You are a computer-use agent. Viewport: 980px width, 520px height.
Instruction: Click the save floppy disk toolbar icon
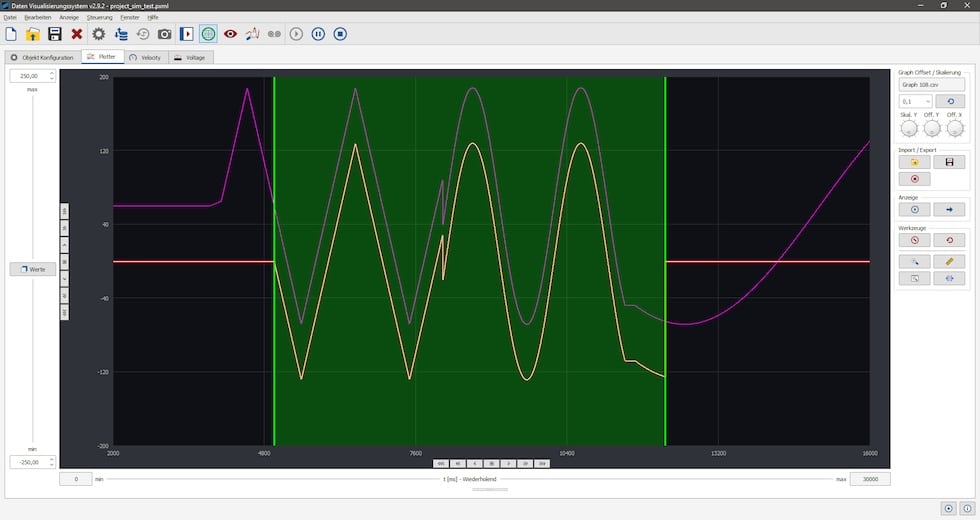point(55,34)
